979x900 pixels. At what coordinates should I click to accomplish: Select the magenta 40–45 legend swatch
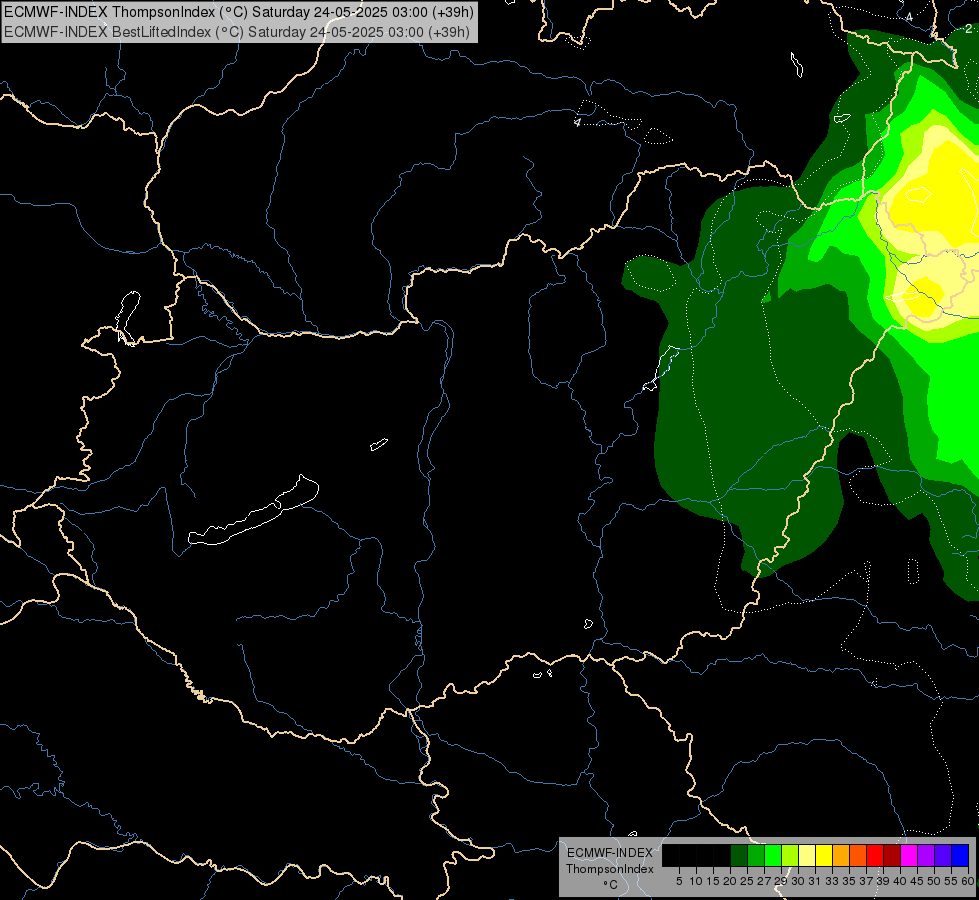908,855
